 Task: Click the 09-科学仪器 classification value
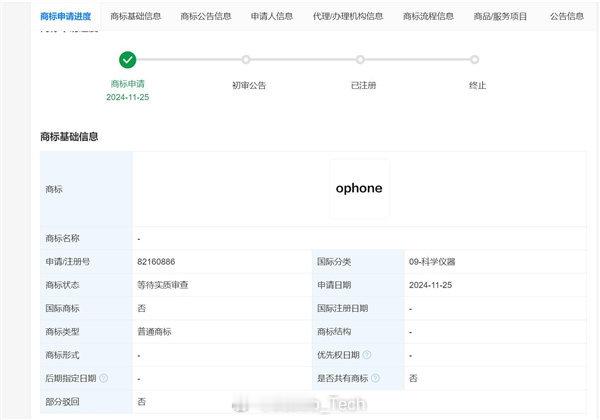[432, 262]
